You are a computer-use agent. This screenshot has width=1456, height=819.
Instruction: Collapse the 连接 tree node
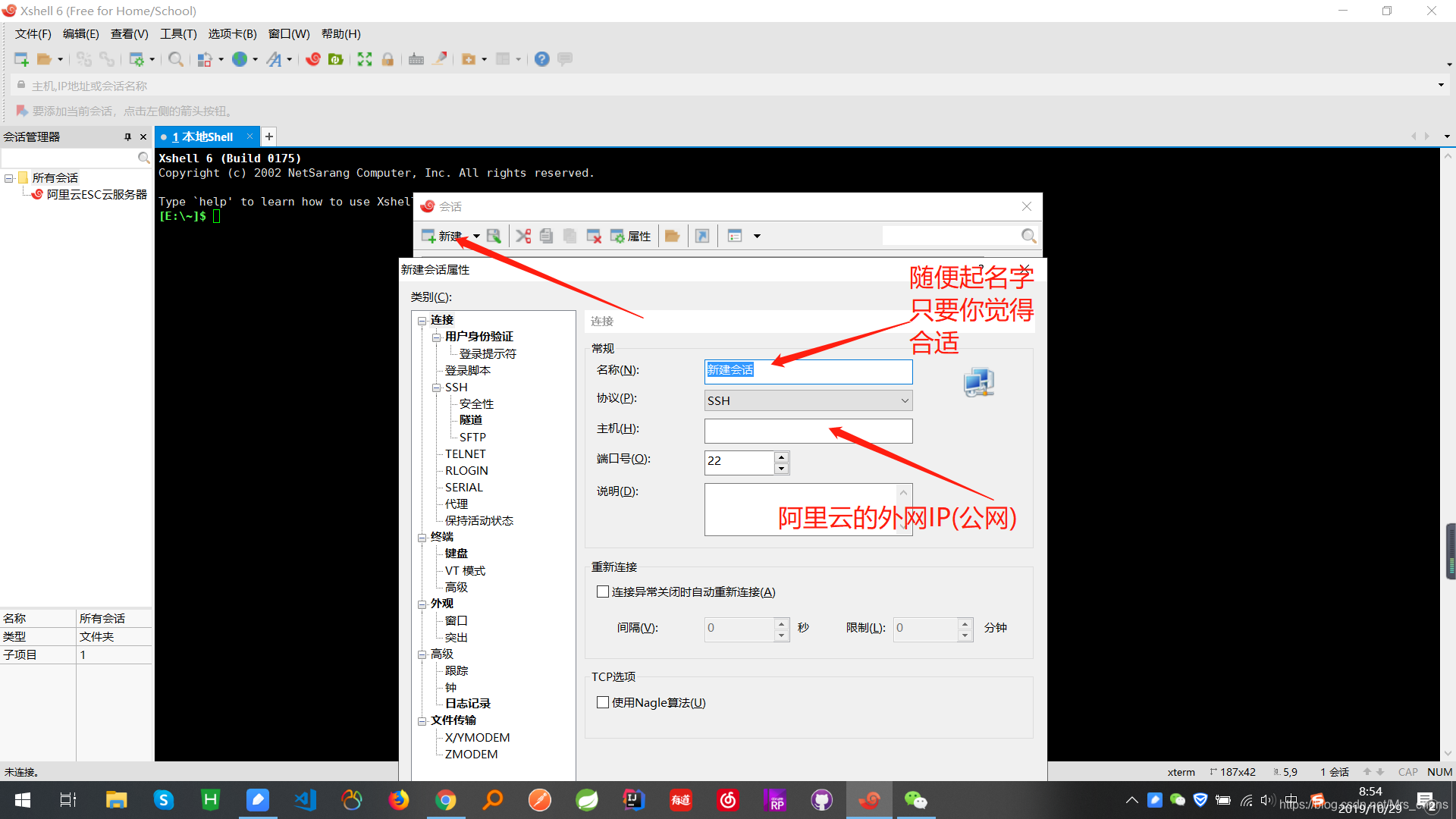(x=422, y=321)
